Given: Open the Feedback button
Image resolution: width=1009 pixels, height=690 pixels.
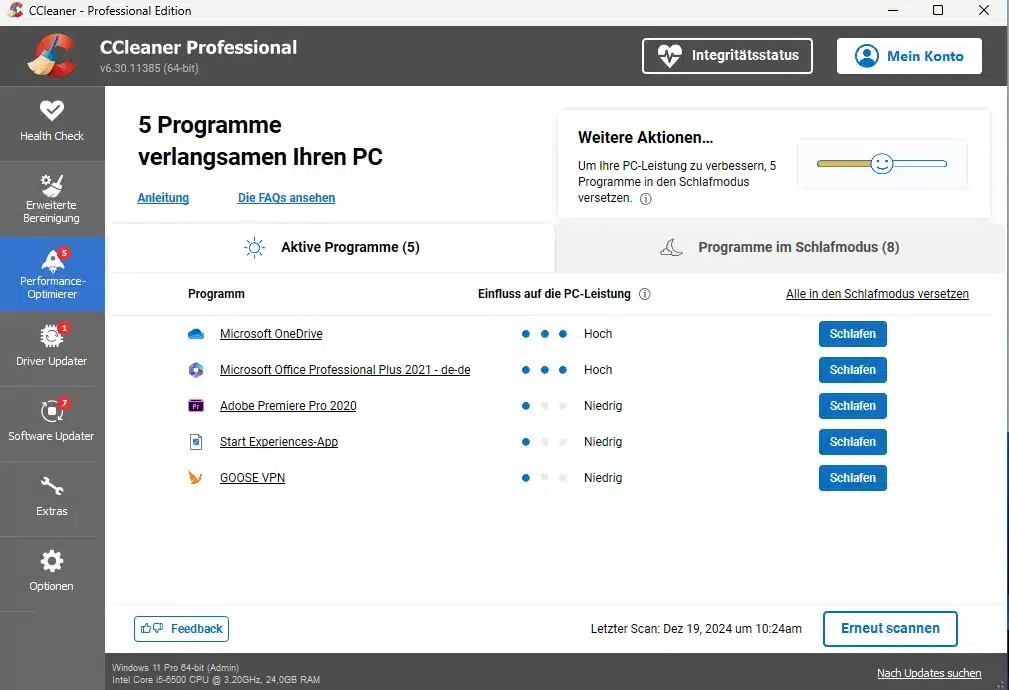Looking at the screenshot, I should (181, 629).
